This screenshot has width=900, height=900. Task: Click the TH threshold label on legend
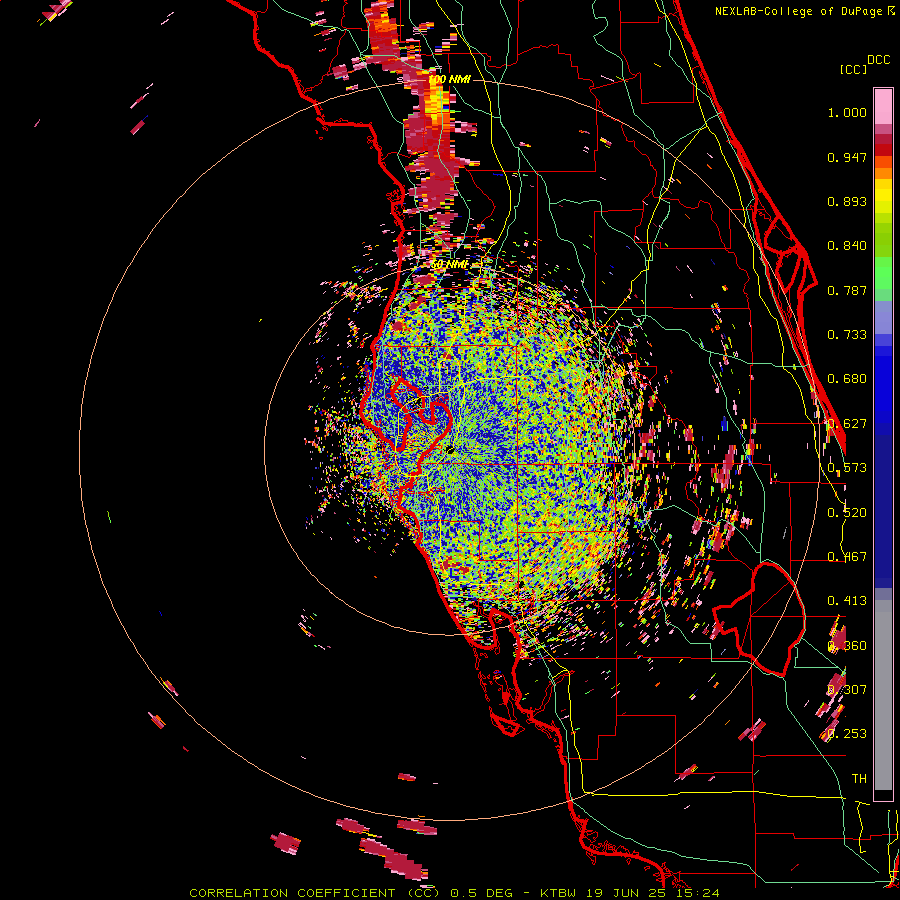coord(859,779)
